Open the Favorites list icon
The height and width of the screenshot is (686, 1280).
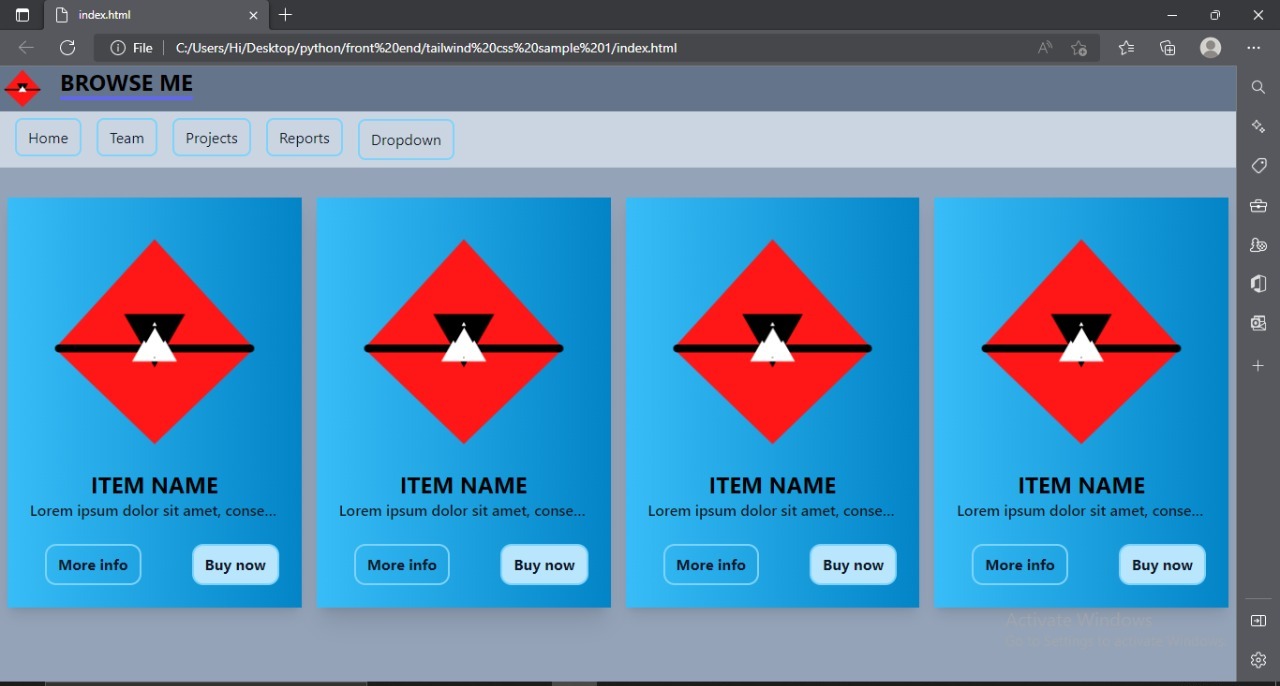[x=1126, y=47]
